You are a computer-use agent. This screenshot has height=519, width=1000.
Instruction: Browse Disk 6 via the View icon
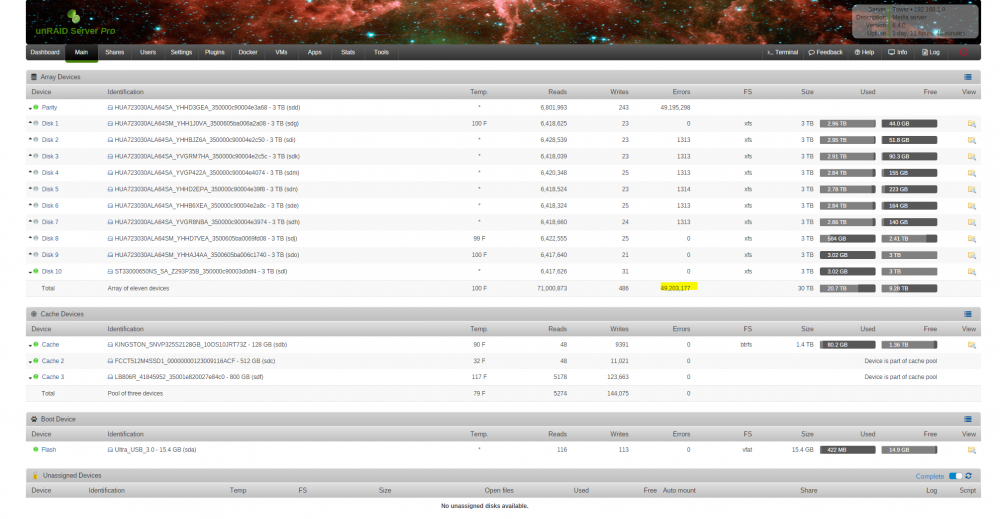[971, 206]
